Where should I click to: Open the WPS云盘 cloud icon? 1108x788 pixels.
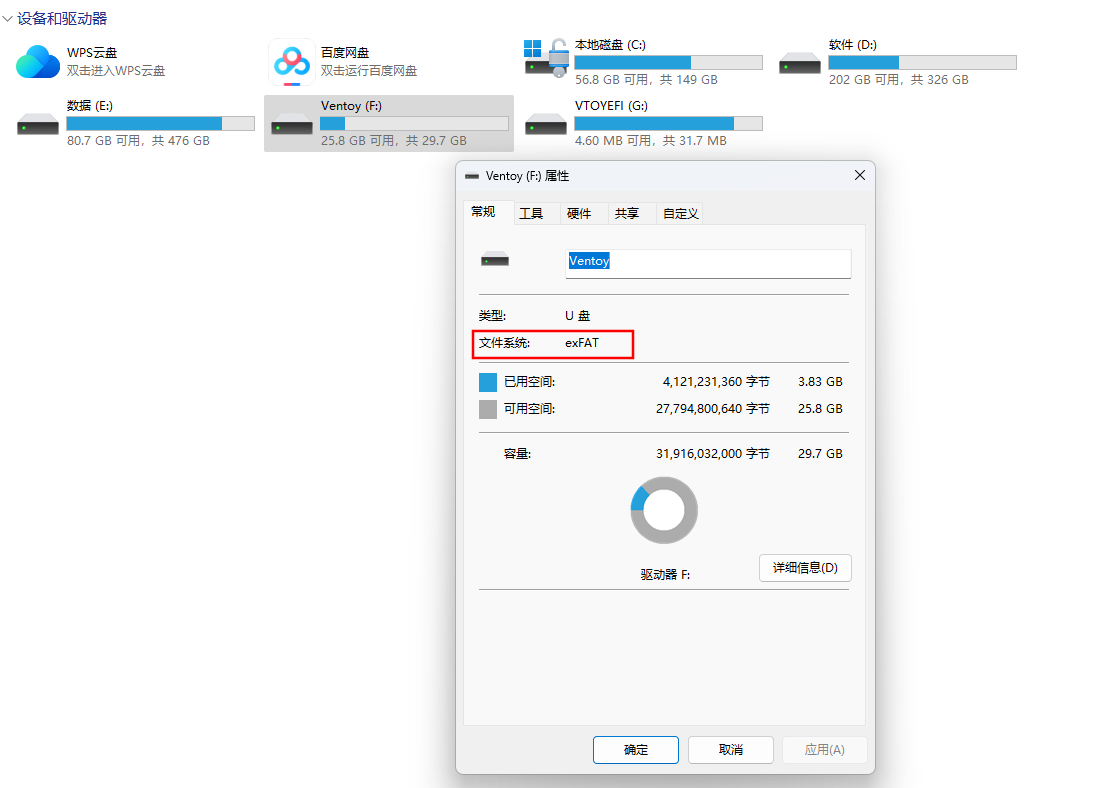pyautogui.click(x=38, y=62)
